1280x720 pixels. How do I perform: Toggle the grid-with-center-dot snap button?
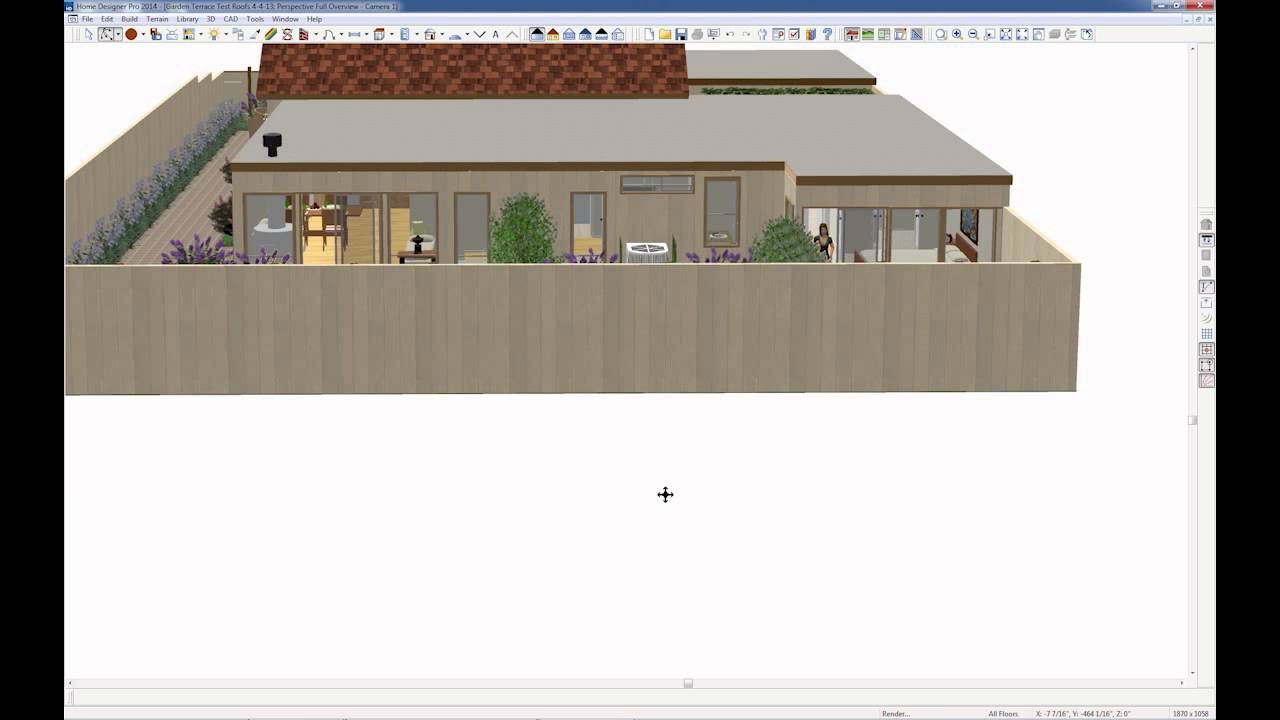pyautogui.click(x=1207, y=349)
